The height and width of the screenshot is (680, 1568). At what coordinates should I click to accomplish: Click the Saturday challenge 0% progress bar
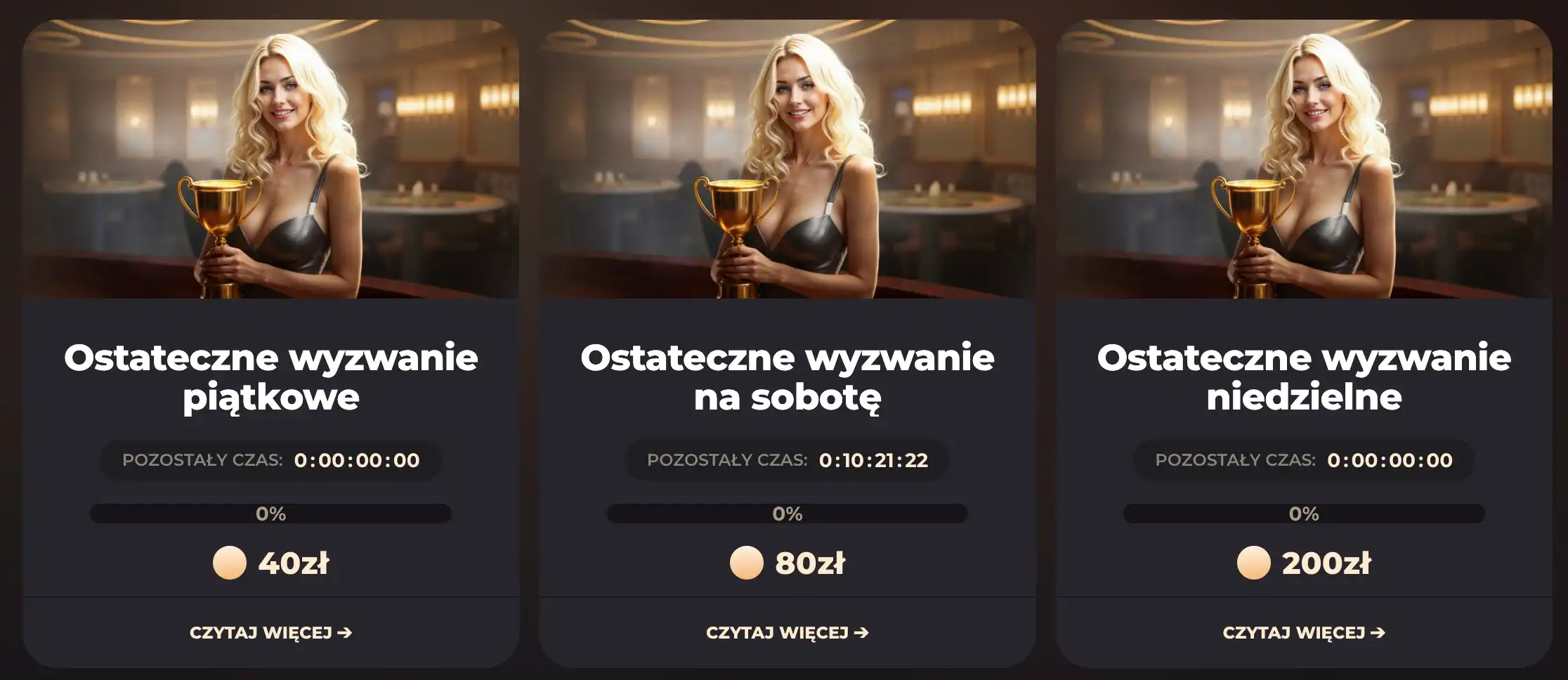pos(788,514)
